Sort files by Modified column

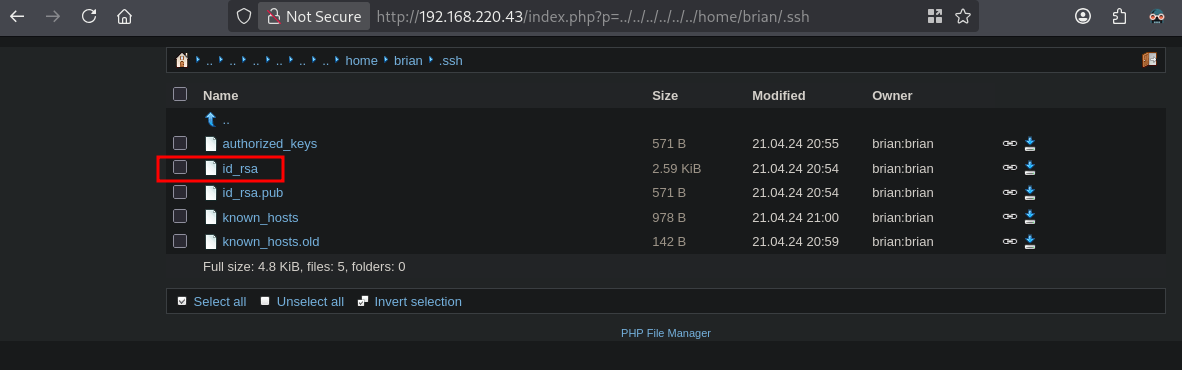(x=779, y=96)
